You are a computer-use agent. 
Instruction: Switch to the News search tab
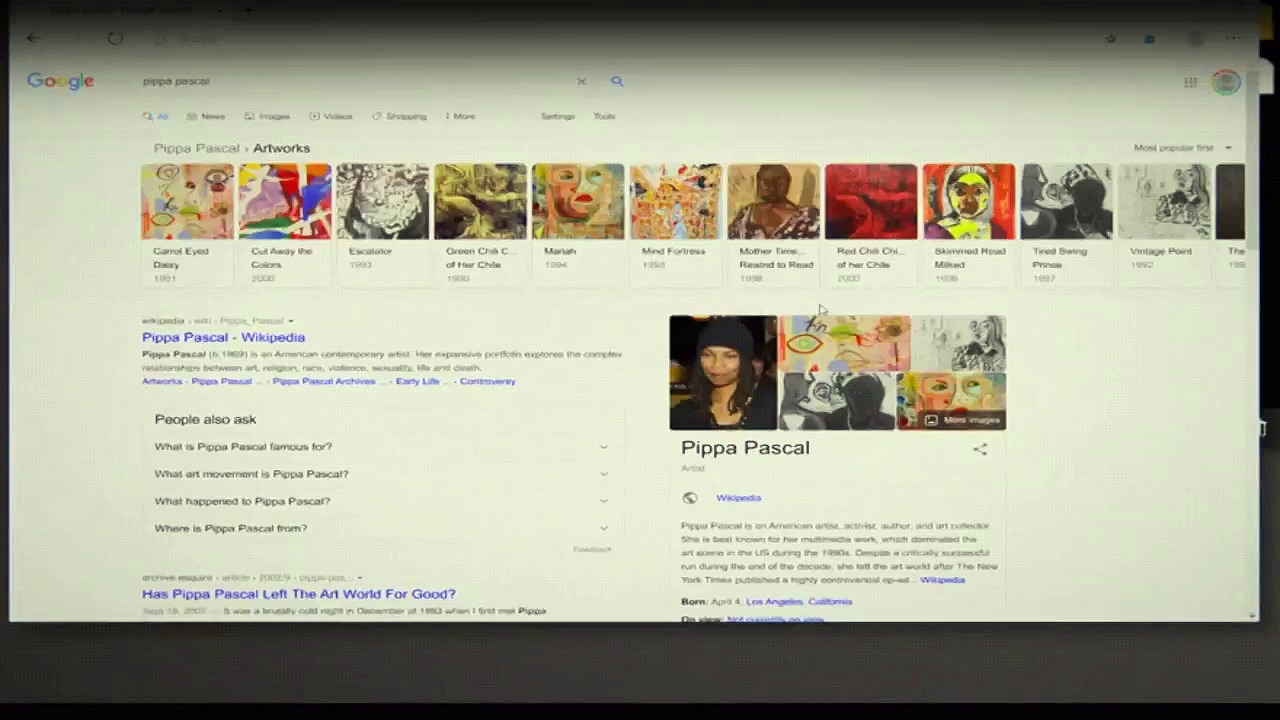click(206, 116)
